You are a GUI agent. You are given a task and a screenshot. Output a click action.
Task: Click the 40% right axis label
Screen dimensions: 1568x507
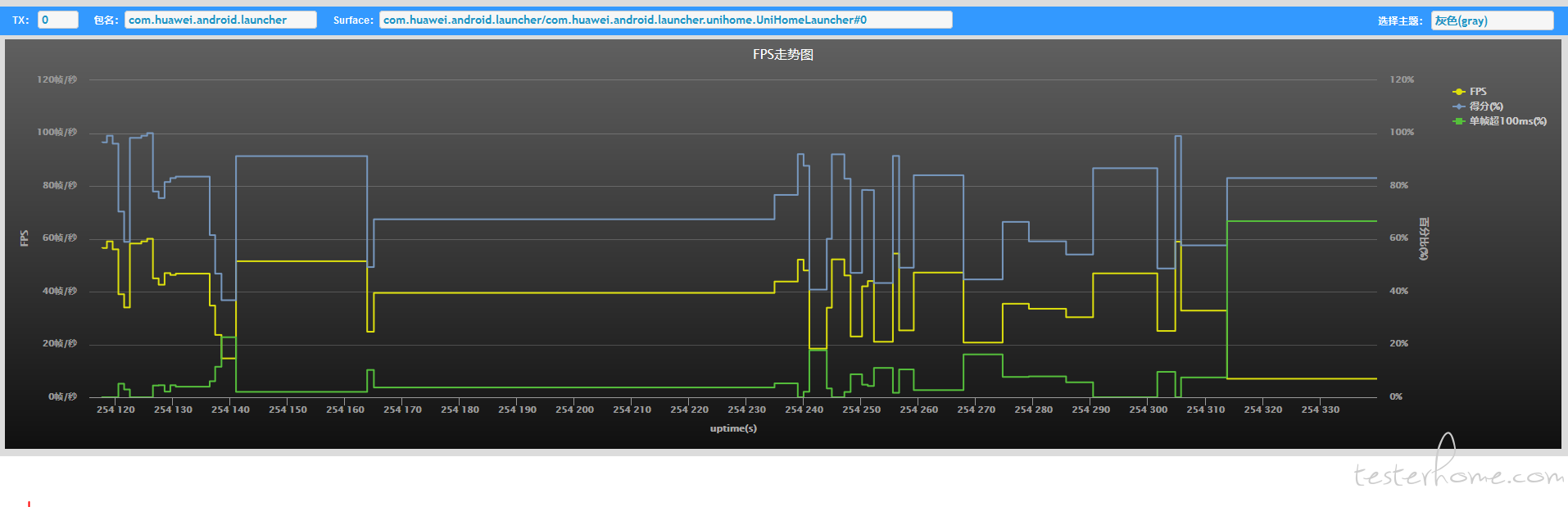1399,291
